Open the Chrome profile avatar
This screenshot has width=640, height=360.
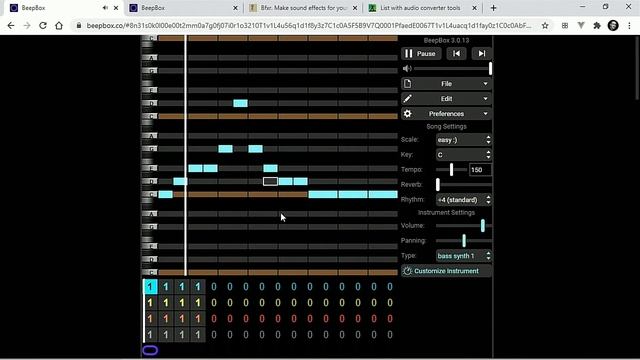(x=613, y=25)
